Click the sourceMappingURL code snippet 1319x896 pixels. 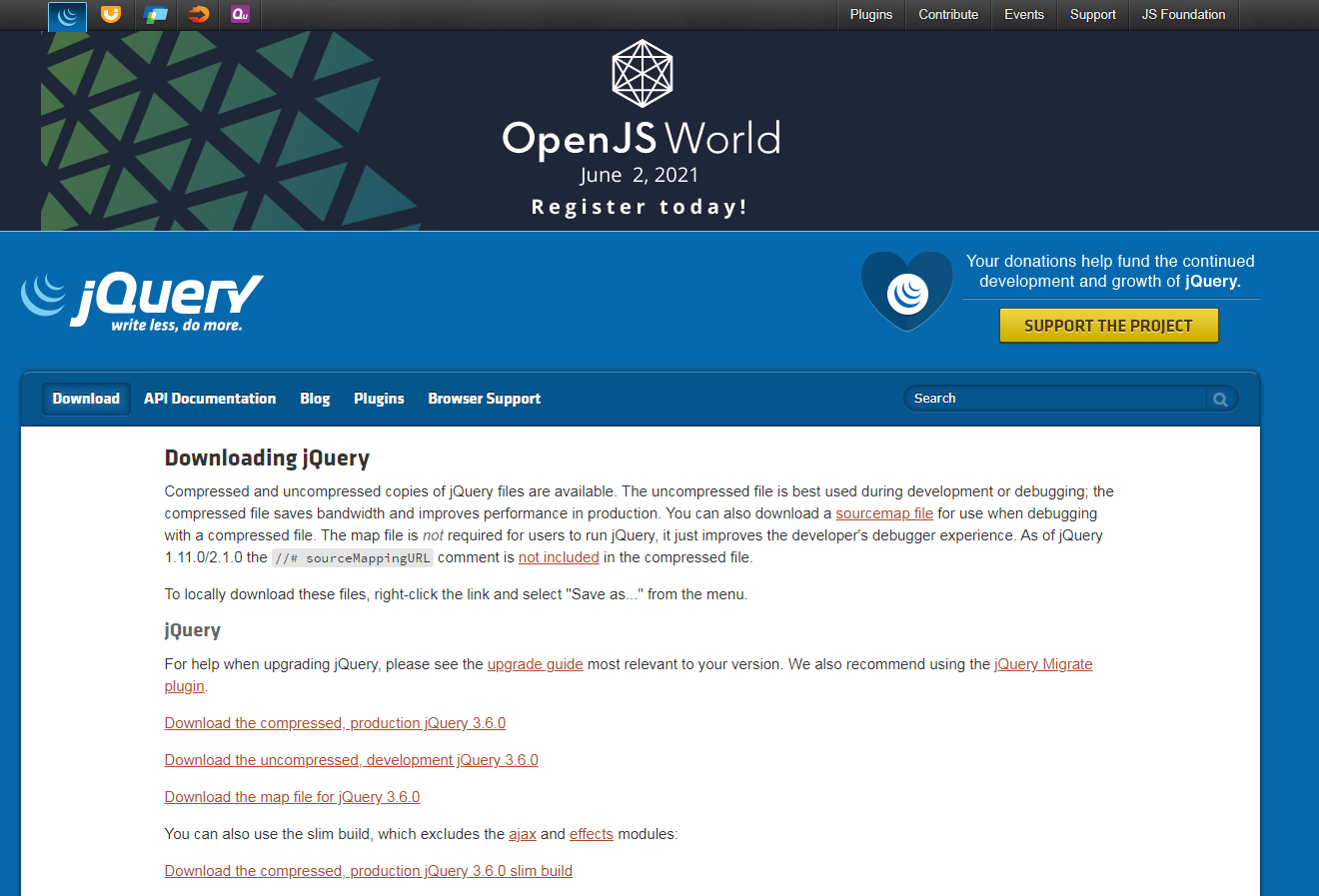pyautogui.click(x=353, y=558)
